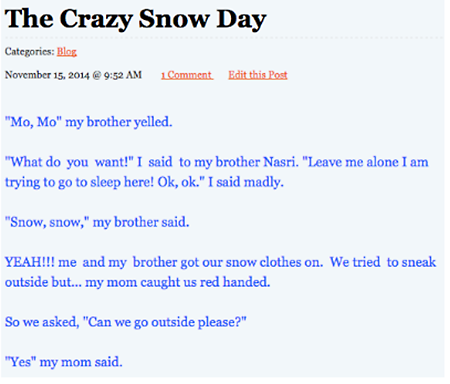Viewport: 450px width, 384px height.
Task: Click the phrase "Leave me alone I am"
Action: tap(365, 162)
